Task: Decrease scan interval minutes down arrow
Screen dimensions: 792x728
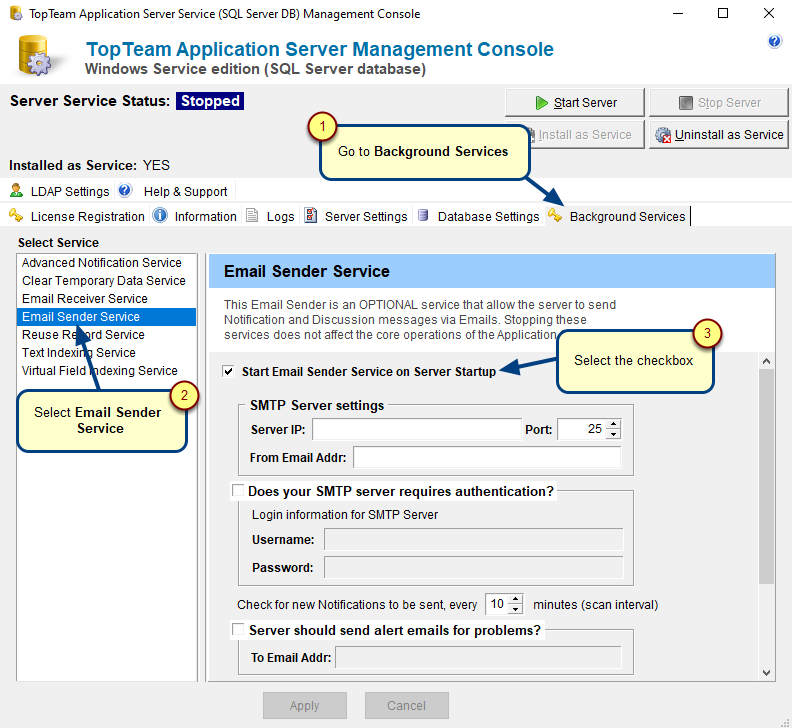Action: [515, 609]
